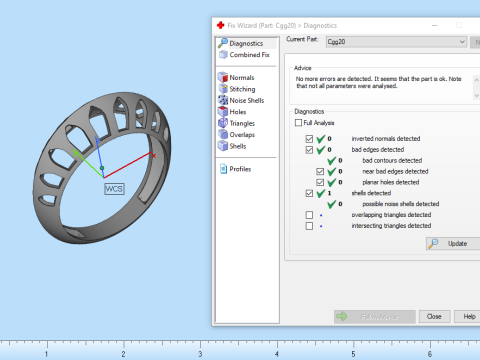Image resolution: width=480 pixels, height=360 pixels.
Task: Open the Overlaps fix icon
Action: coord(223,134)
